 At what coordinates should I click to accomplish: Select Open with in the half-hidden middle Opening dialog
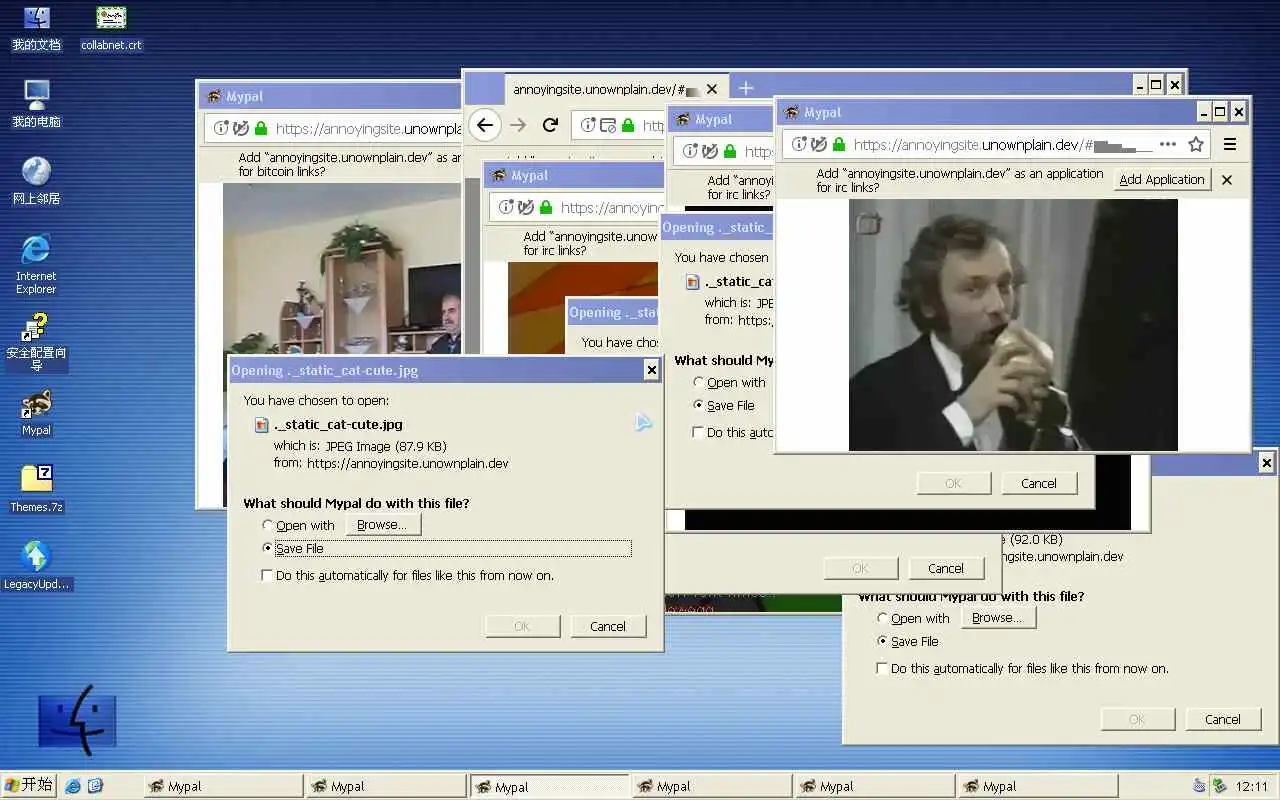729,382
